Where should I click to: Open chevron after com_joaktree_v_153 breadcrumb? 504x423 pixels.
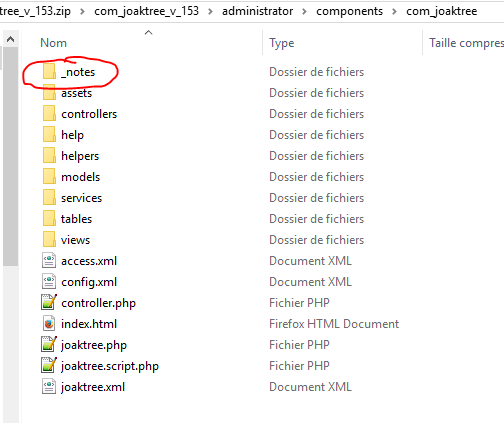(x=210, y=12)
